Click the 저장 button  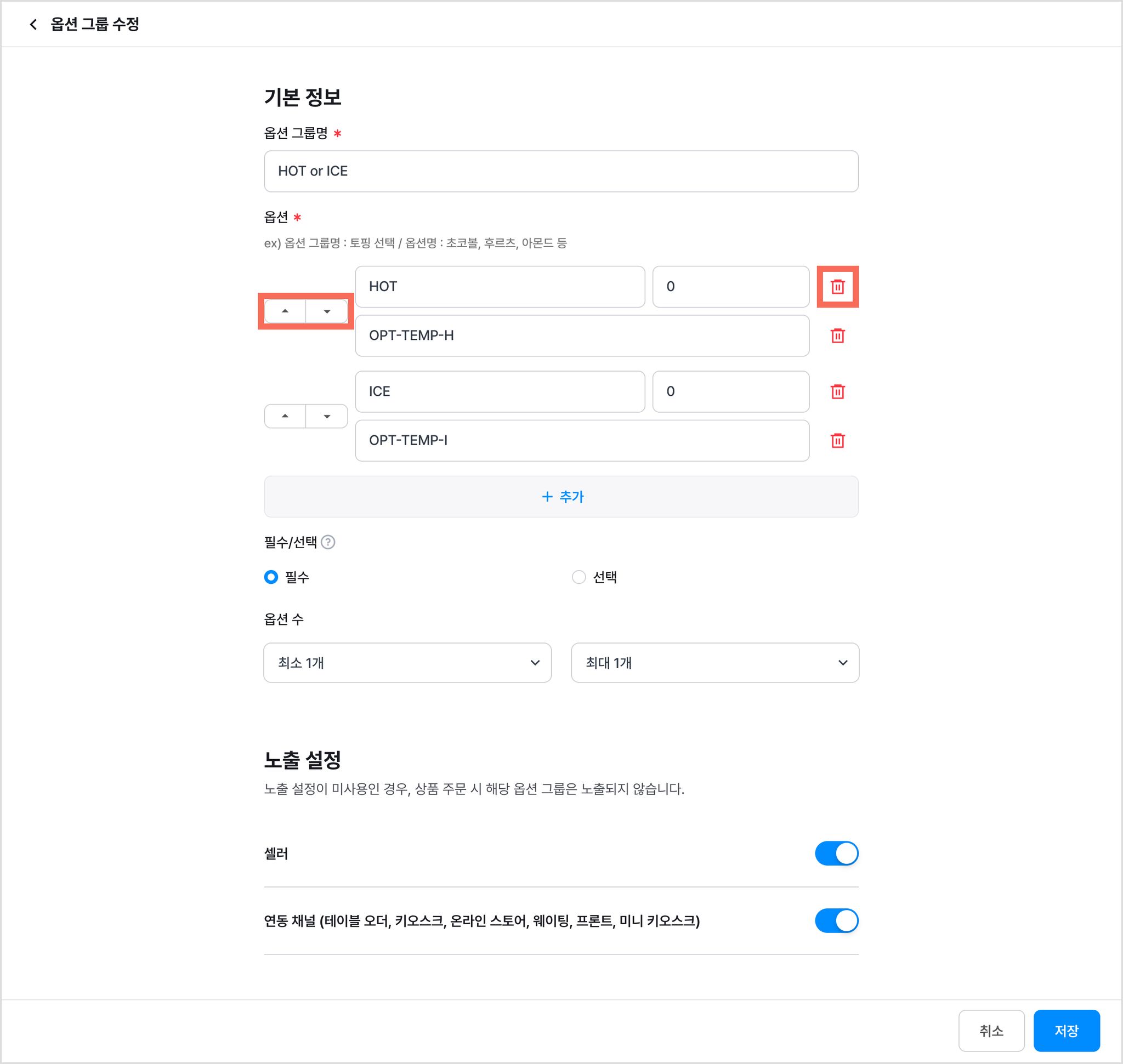[x=1067, y=1031]
